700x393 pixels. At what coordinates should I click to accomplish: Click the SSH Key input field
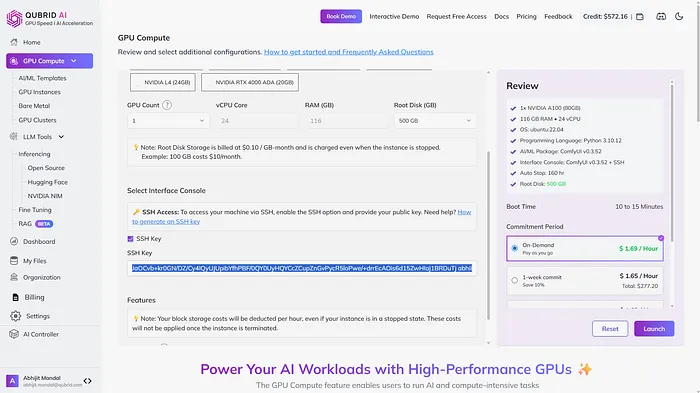[302, 268]
